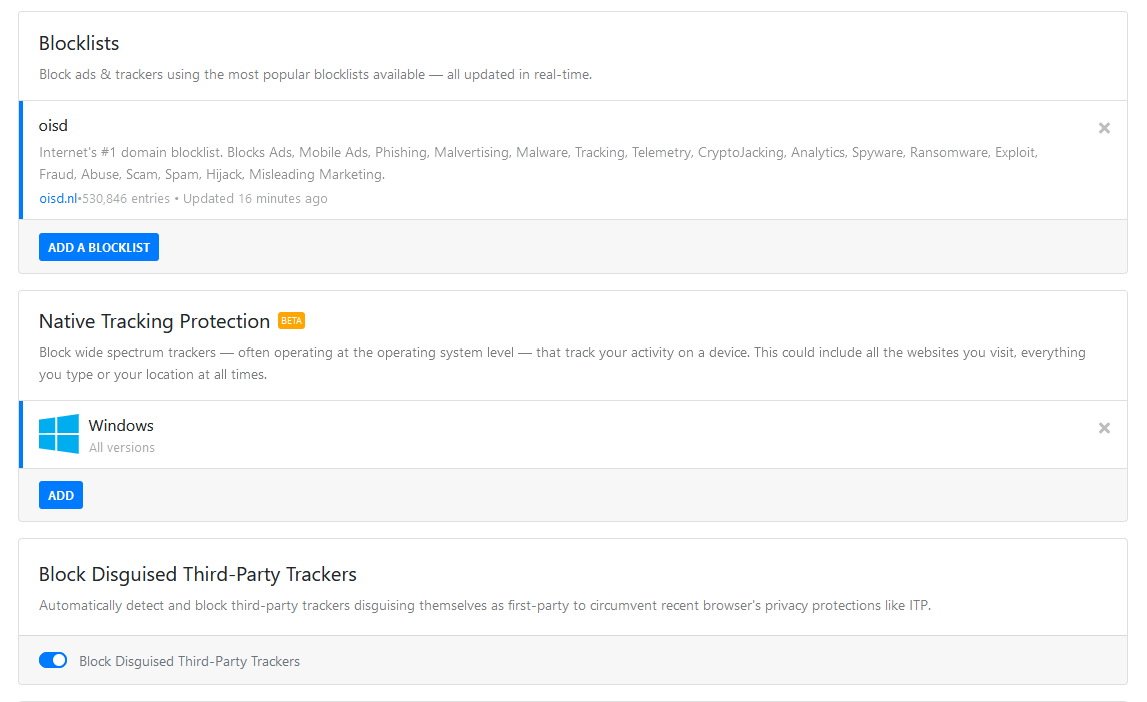The height and width of the screenshot is (702, 1147).
Task: Click the All versions subtitle
Action: tap(122, 447)
